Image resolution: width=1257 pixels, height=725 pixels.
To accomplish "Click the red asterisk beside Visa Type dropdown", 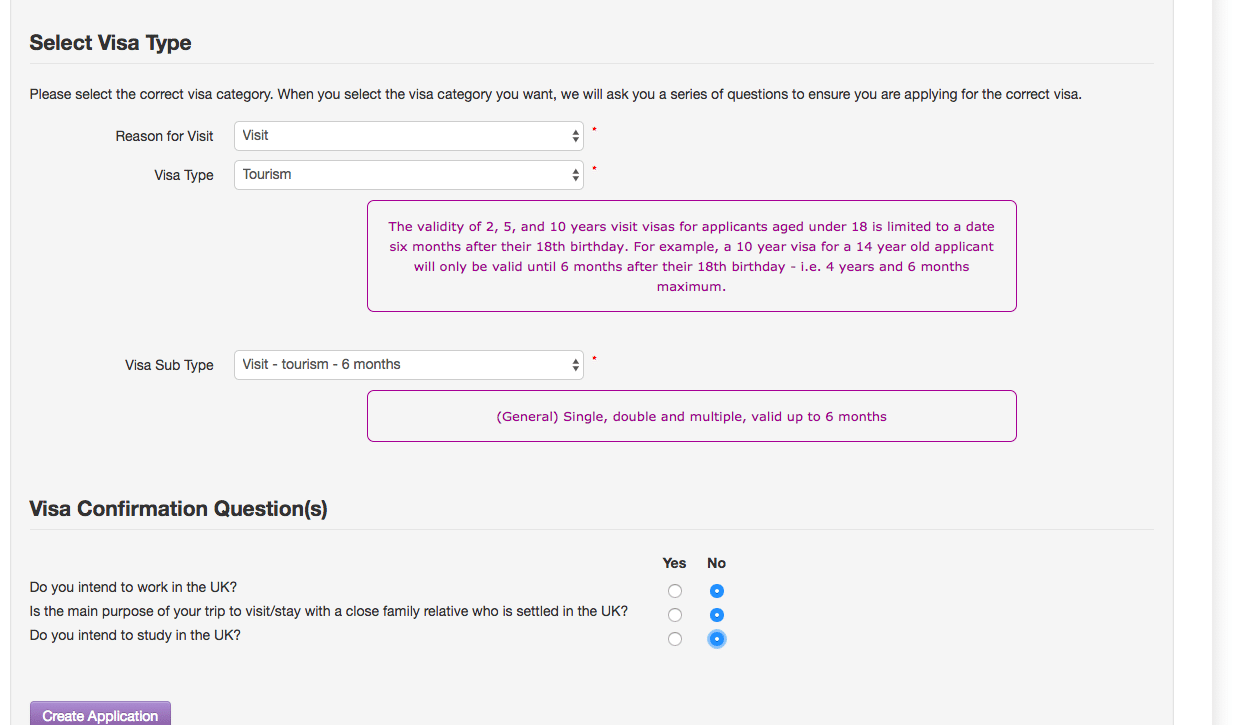I will click(x=594, y=168).
